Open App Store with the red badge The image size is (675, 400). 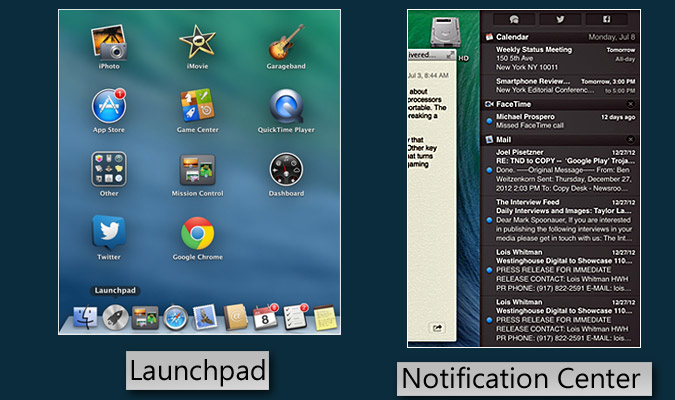click(108, 105)
